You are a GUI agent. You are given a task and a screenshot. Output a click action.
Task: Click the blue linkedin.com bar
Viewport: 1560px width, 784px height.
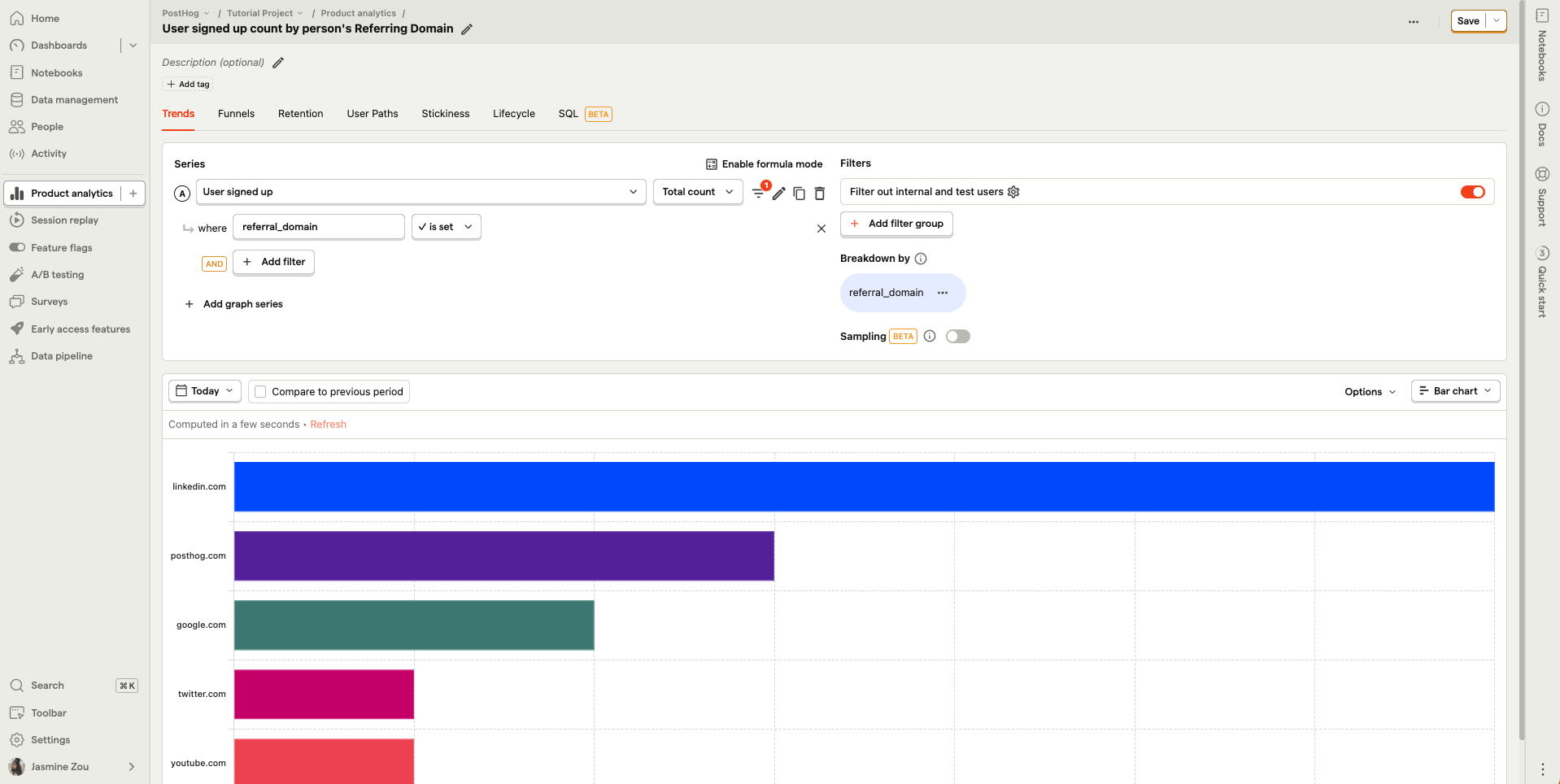point(864,487)
